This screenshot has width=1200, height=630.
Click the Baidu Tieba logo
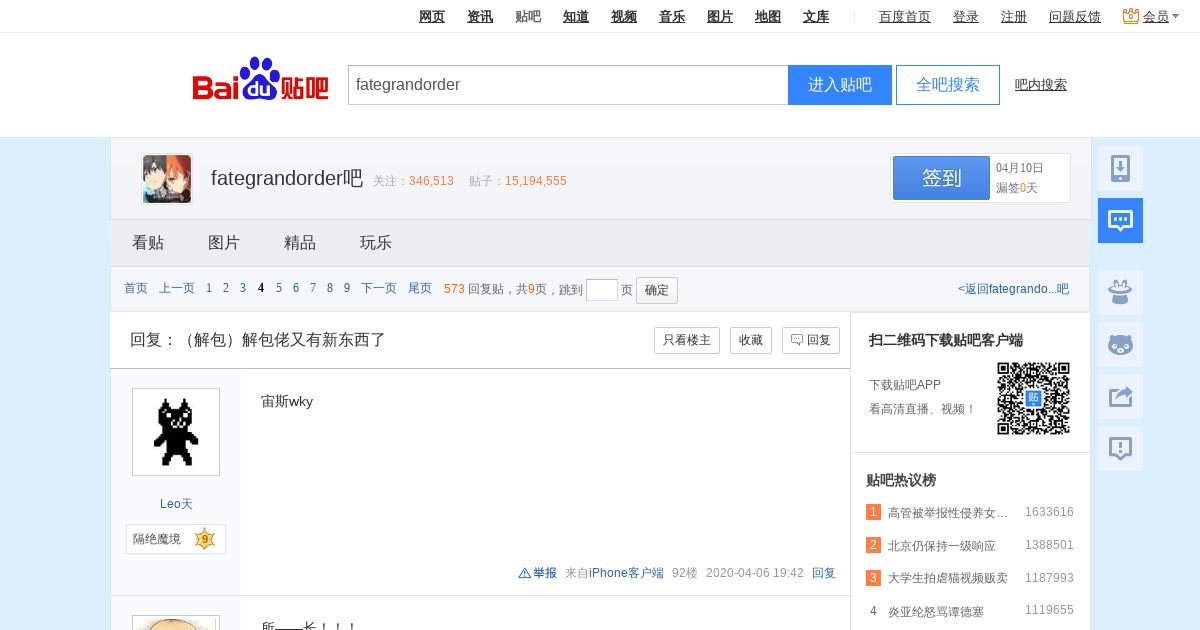[260, 80]
